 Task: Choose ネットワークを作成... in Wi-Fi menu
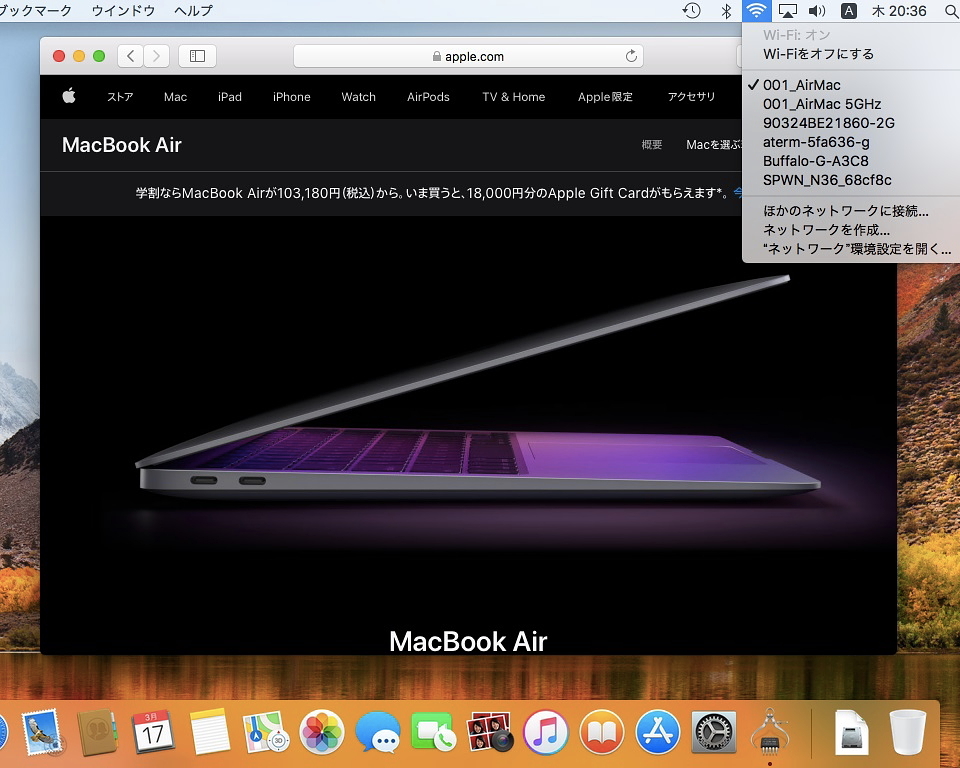point(851,230)
